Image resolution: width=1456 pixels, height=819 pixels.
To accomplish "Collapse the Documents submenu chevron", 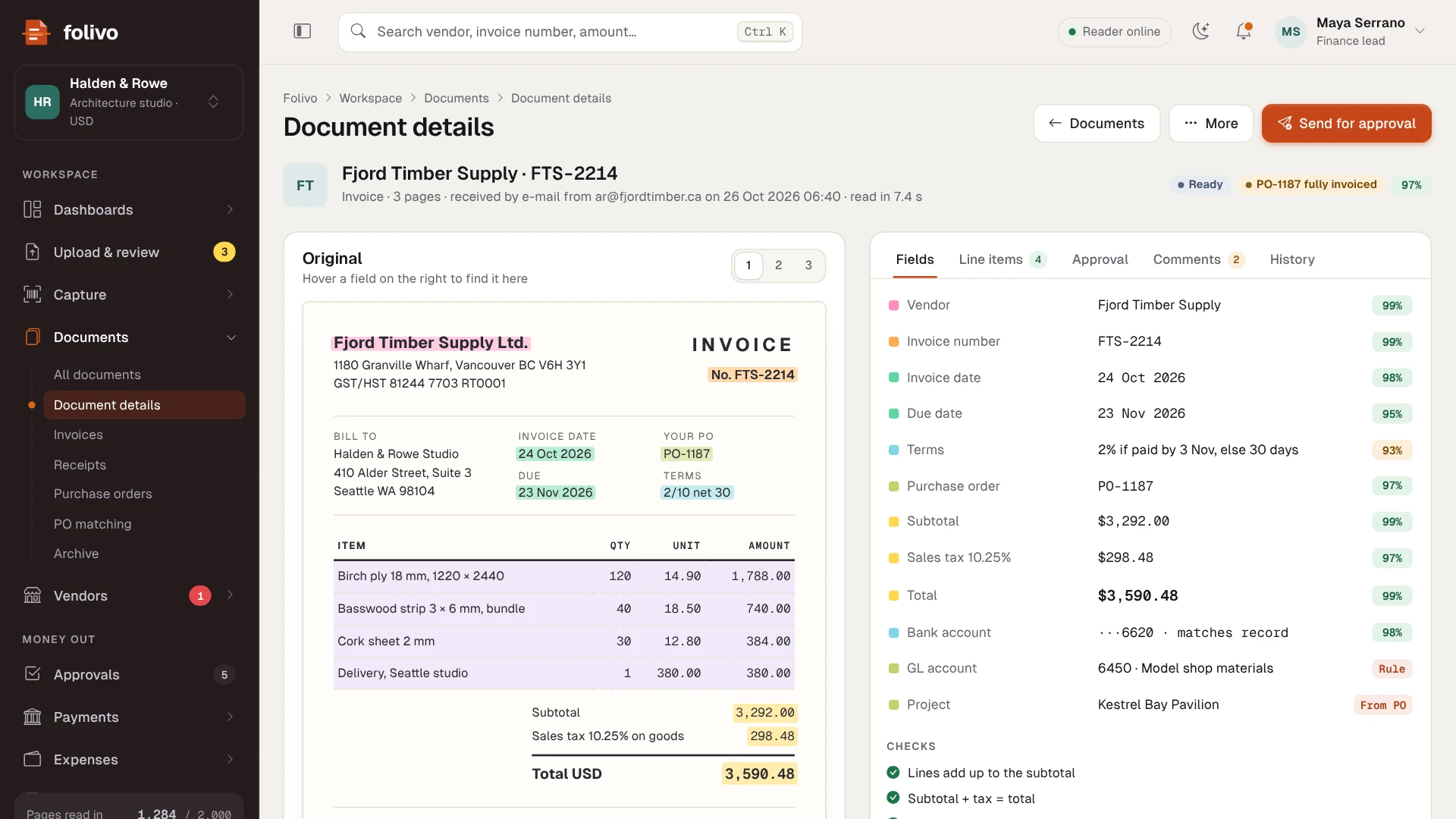I will pyautogui.click(x=231, y=337).
